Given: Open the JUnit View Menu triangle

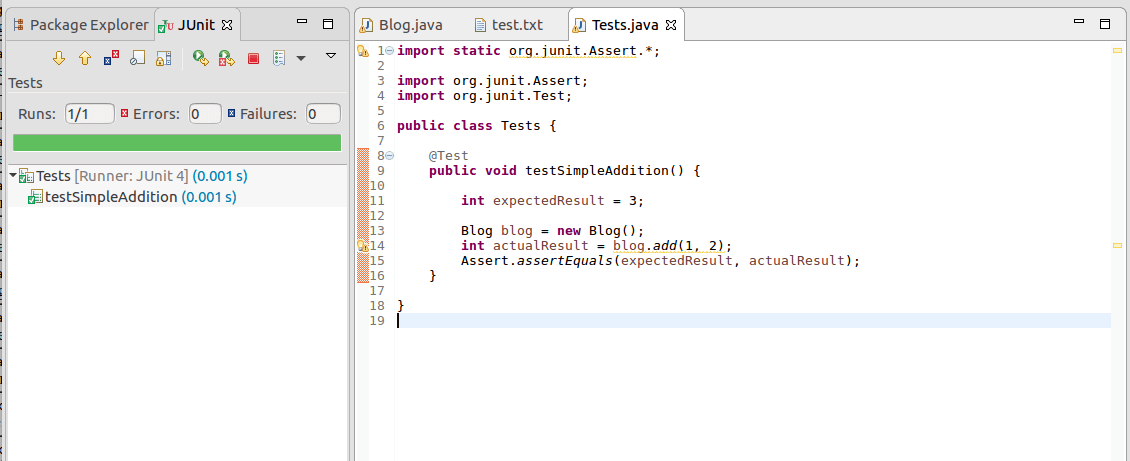Looking at the screenshot, I should coord(331,55).
